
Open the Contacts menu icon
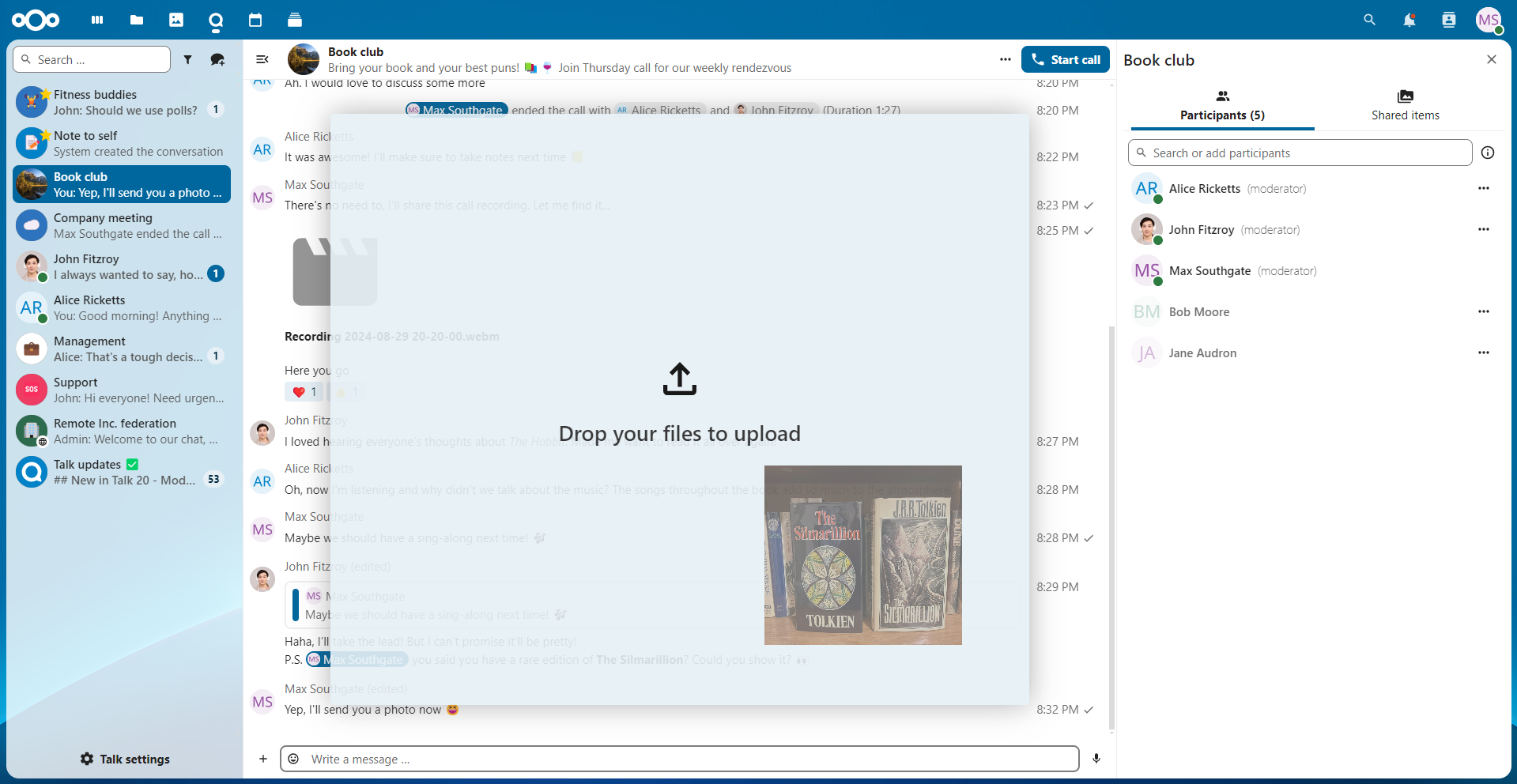tap(1449, 20)
